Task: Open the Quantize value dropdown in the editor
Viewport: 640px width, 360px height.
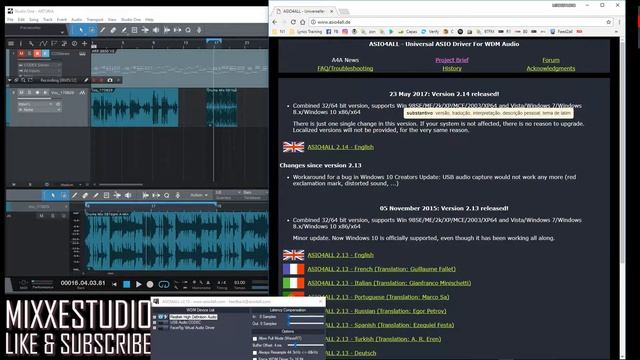Action: [228, 192]
